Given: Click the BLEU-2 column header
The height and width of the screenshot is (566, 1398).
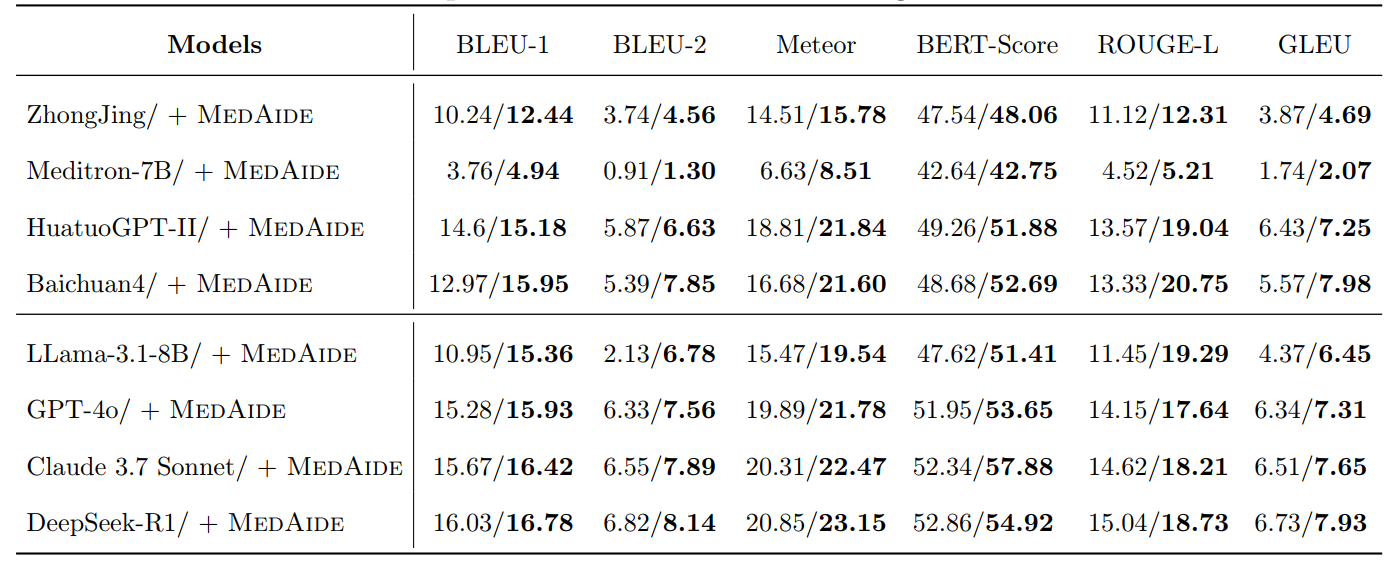Looking at the screenshot, I should (659, 45).
